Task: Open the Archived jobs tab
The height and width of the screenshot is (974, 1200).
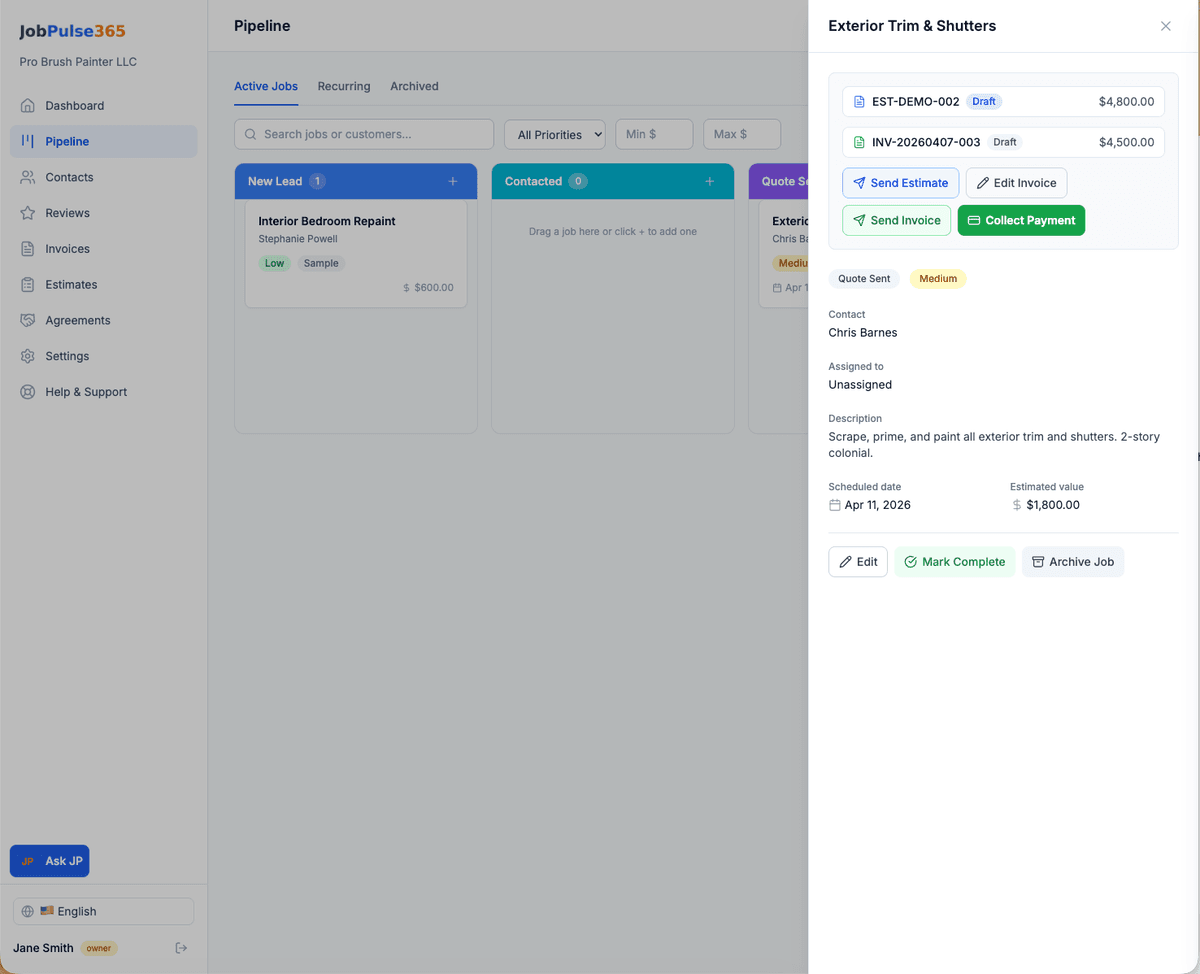Action: [x=414, y=86]
